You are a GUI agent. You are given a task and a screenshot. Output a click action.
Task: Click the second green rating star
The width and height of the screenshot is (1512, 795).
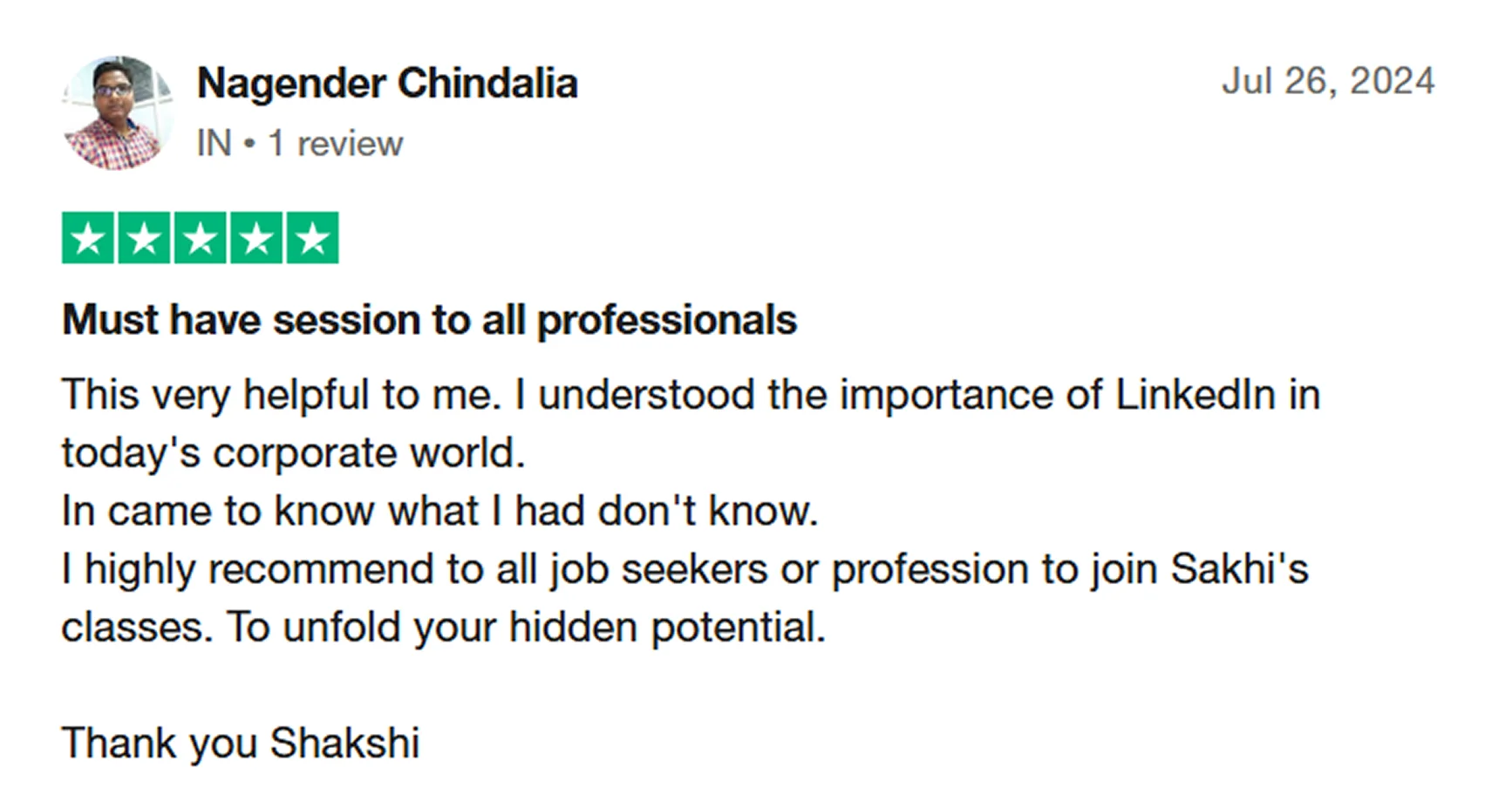point(144,238)
